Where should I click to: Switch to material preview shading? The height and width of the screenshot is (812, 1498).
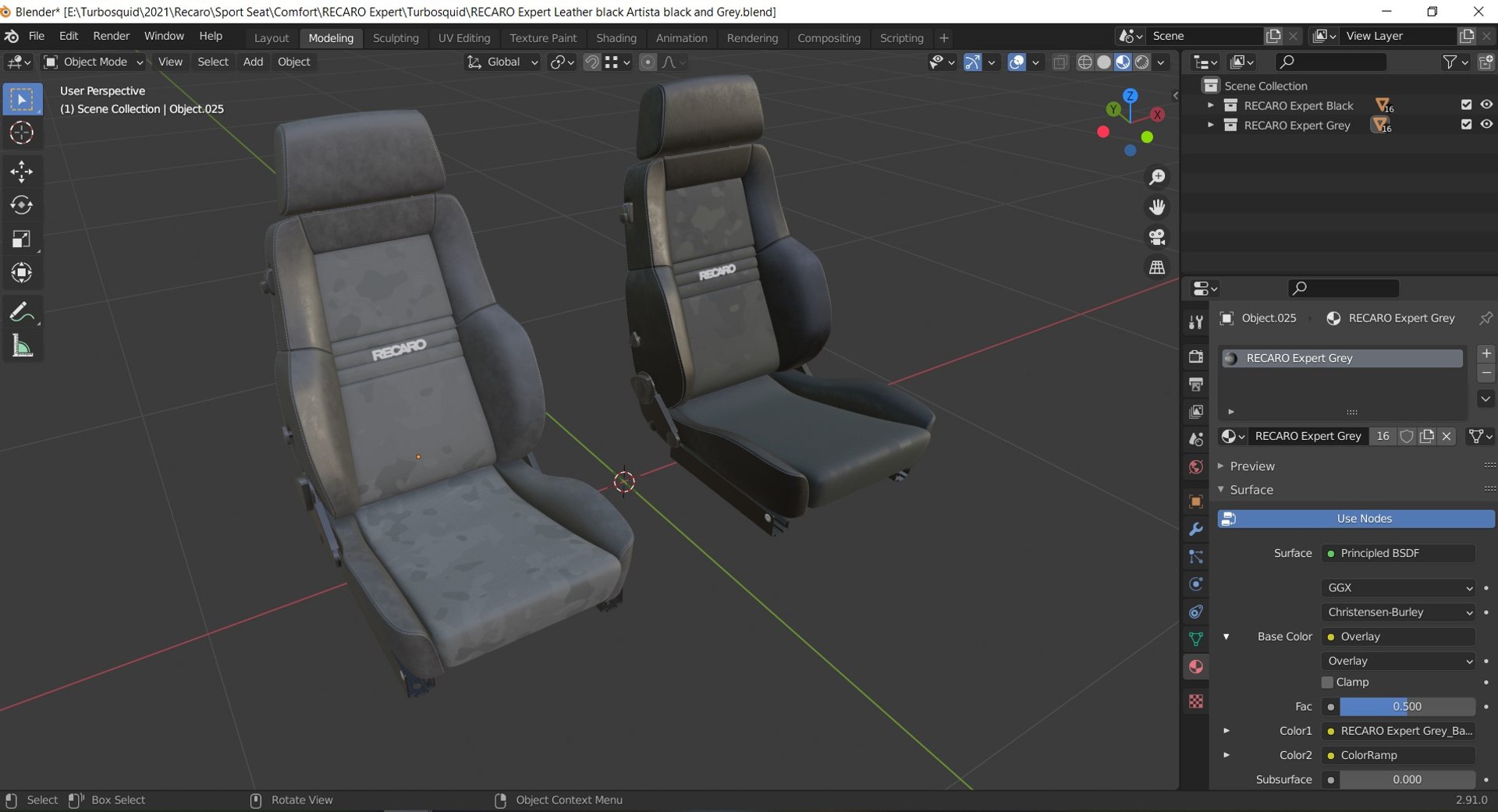pos(1123,62)
